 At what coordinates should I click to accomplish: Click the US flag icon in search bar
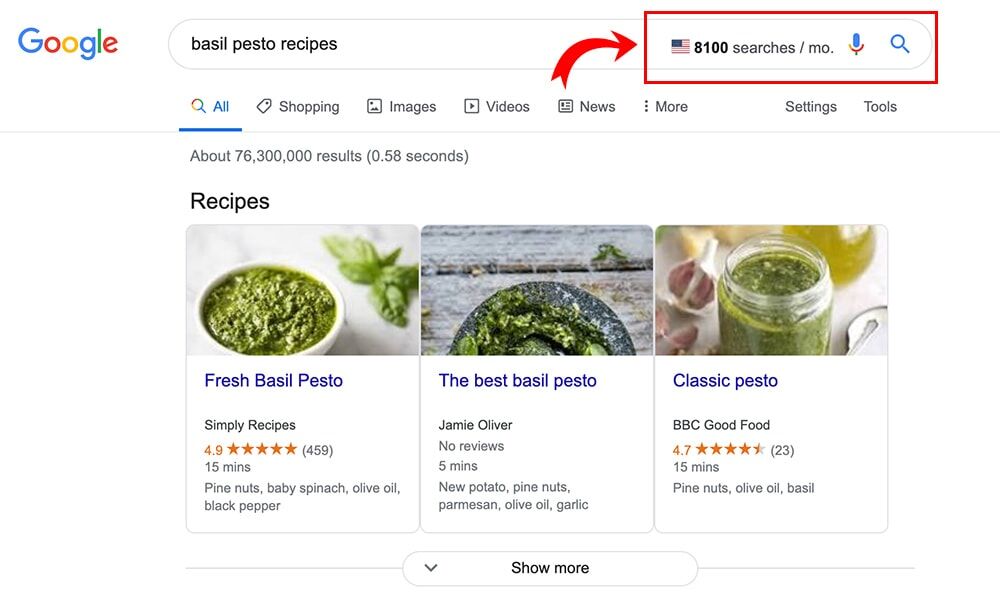[681, 46]
